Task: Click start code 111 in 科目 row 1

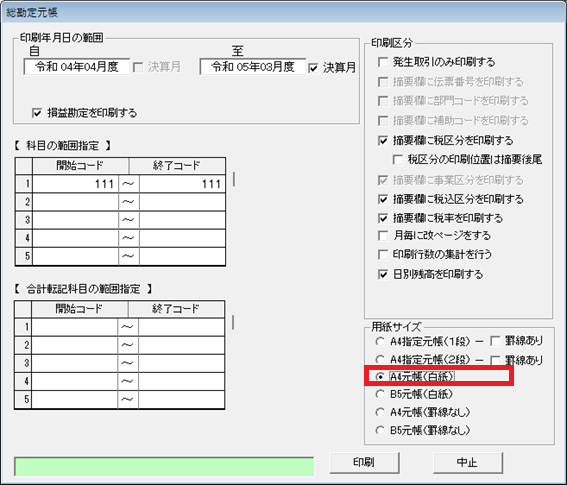Action: click(76, 184)
